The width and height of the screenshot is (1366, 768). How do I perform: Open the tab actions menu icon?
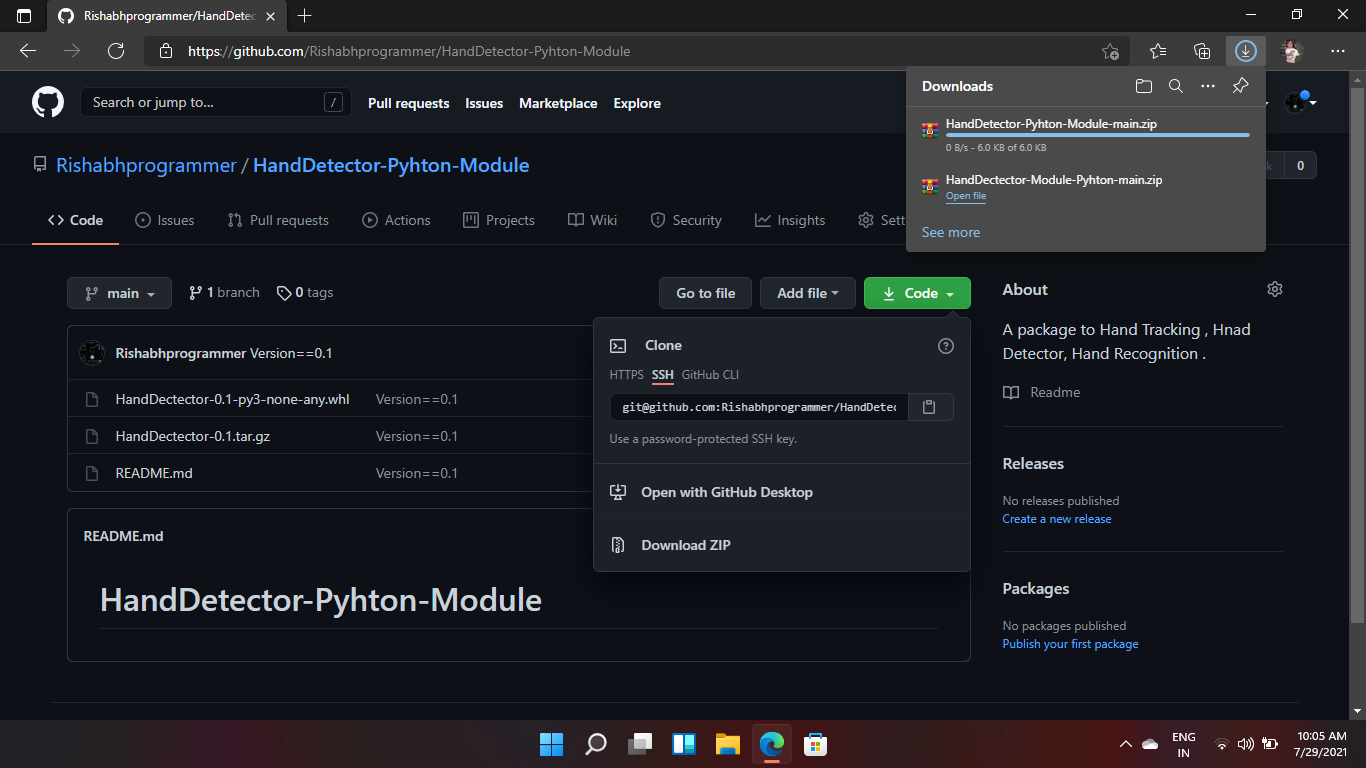24,16
